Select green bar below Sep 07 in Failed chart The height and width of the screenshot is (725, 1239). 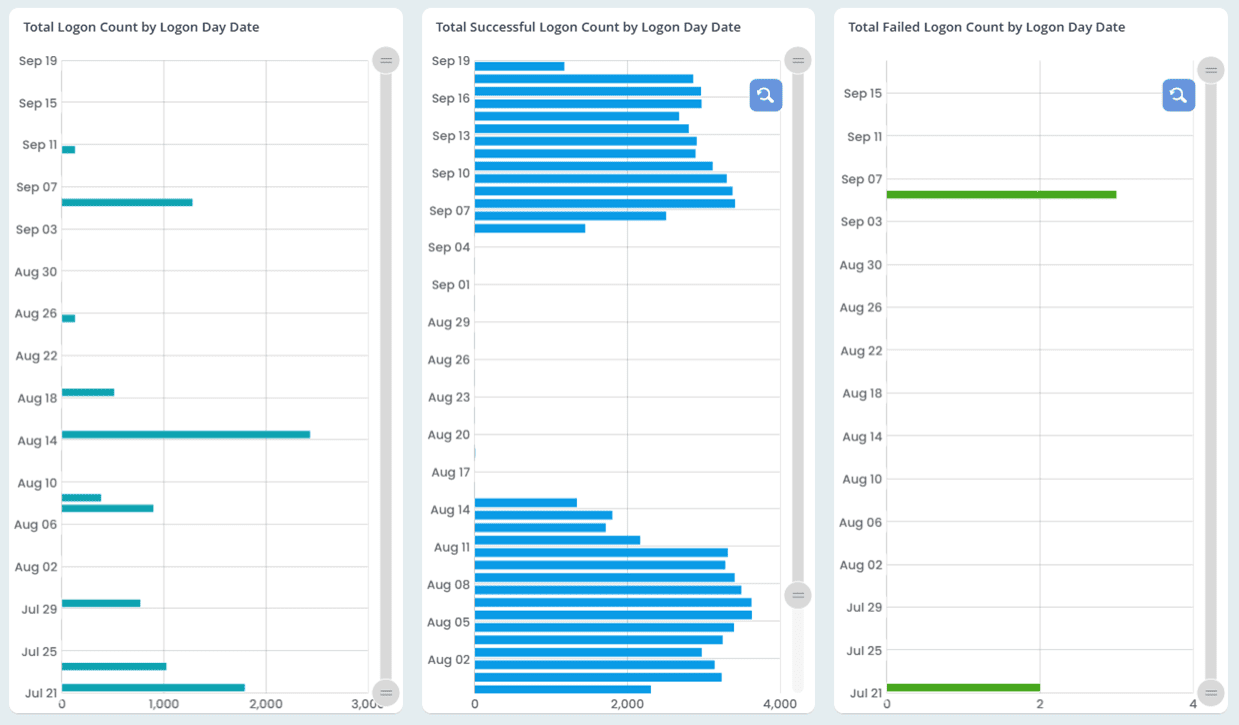point(1000,195)
